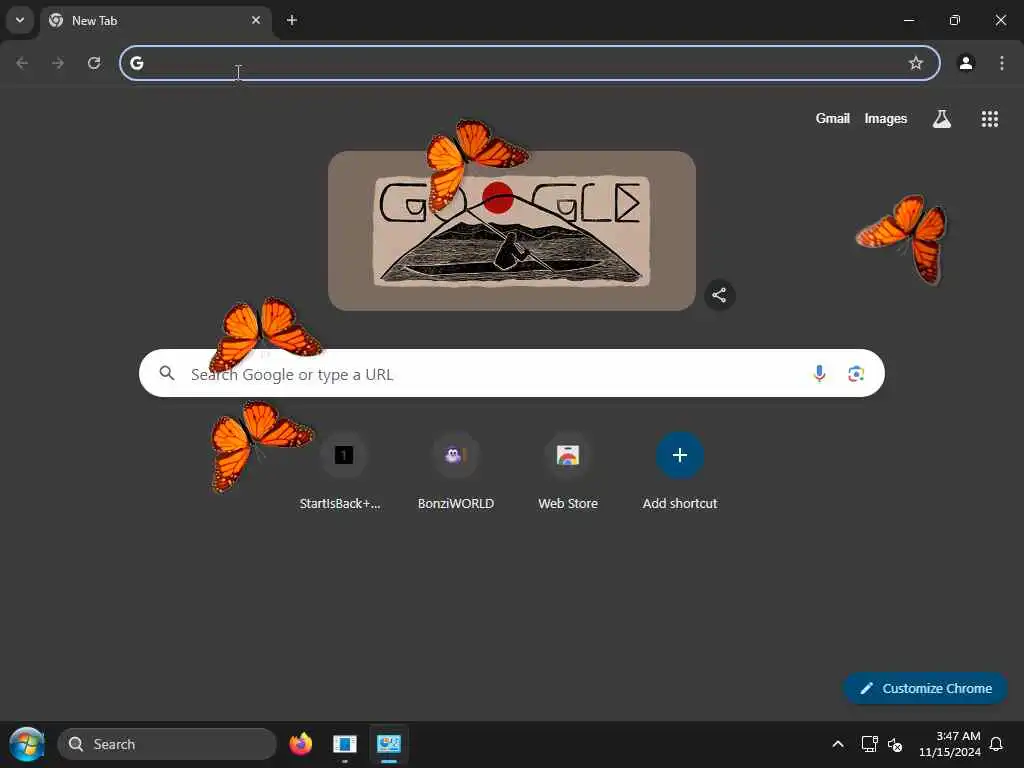Minimize the Chrome window
Image resolution: width=1024 pixels, height=768 pixels.
click(x=908, y=20)
